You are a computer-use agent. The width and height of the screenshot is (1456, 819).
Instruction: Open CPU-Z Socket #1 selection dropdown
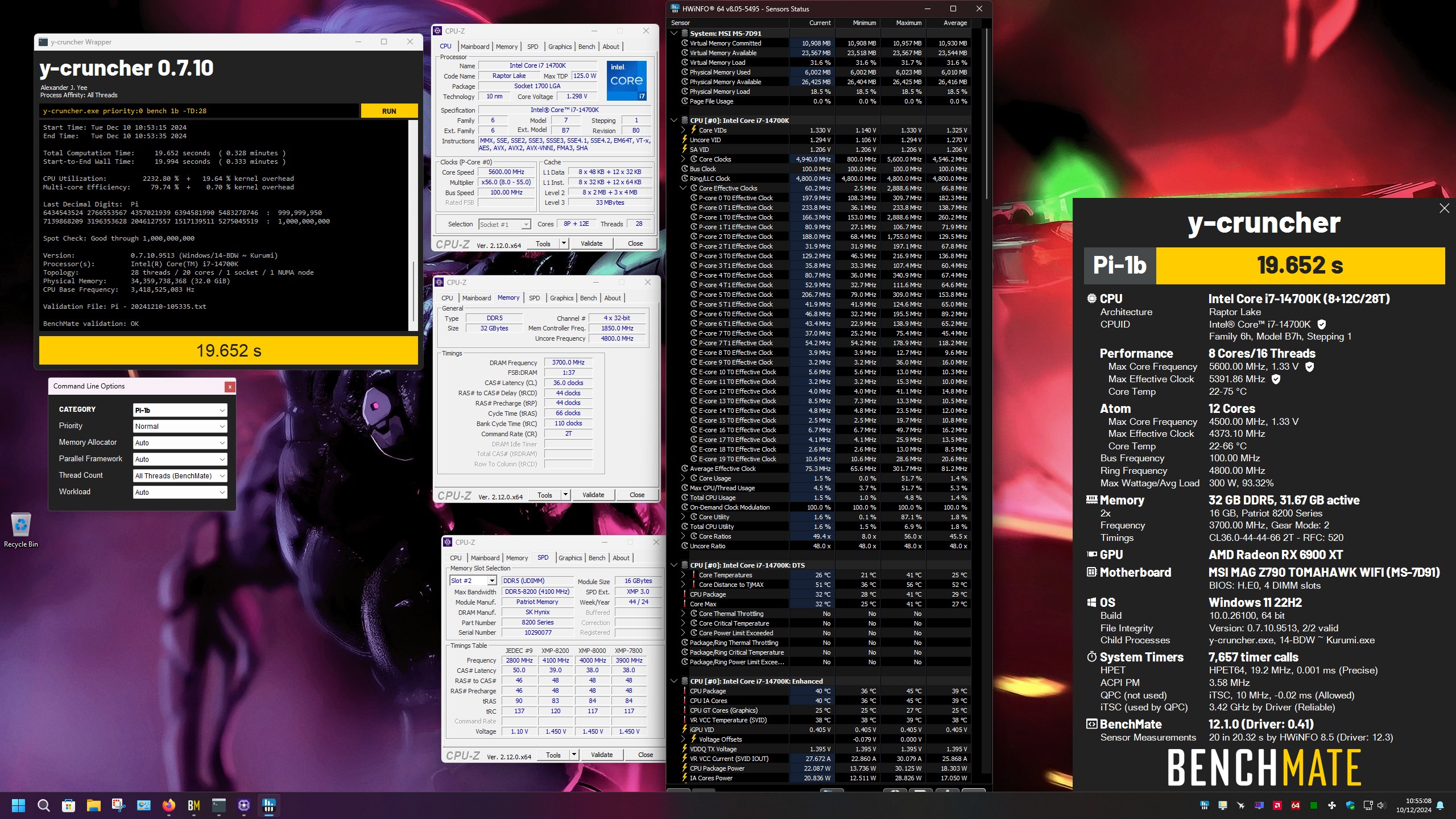tap(504, 225)
